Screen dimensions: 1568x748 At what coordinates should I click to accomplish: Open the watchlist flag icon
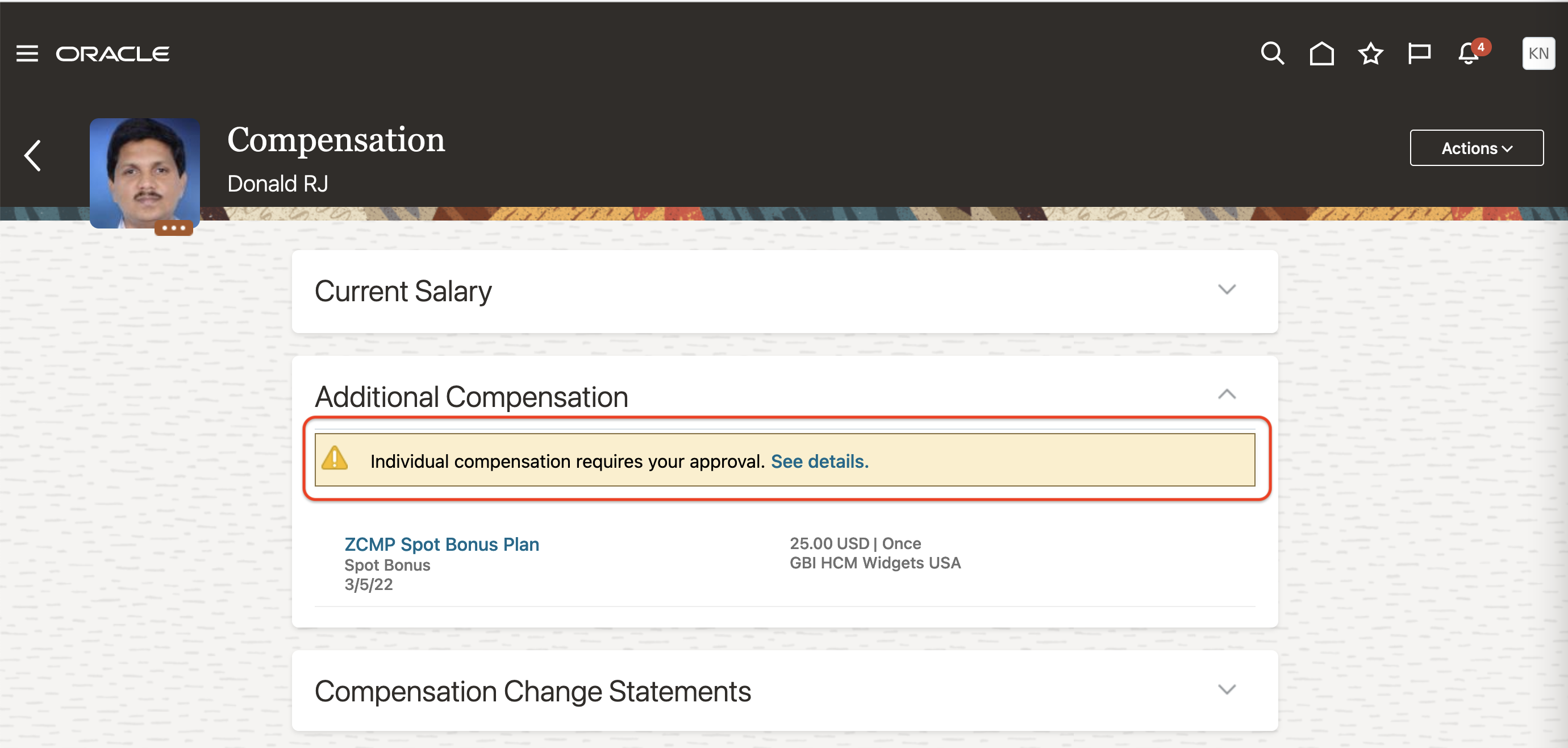coord(1419,53)
